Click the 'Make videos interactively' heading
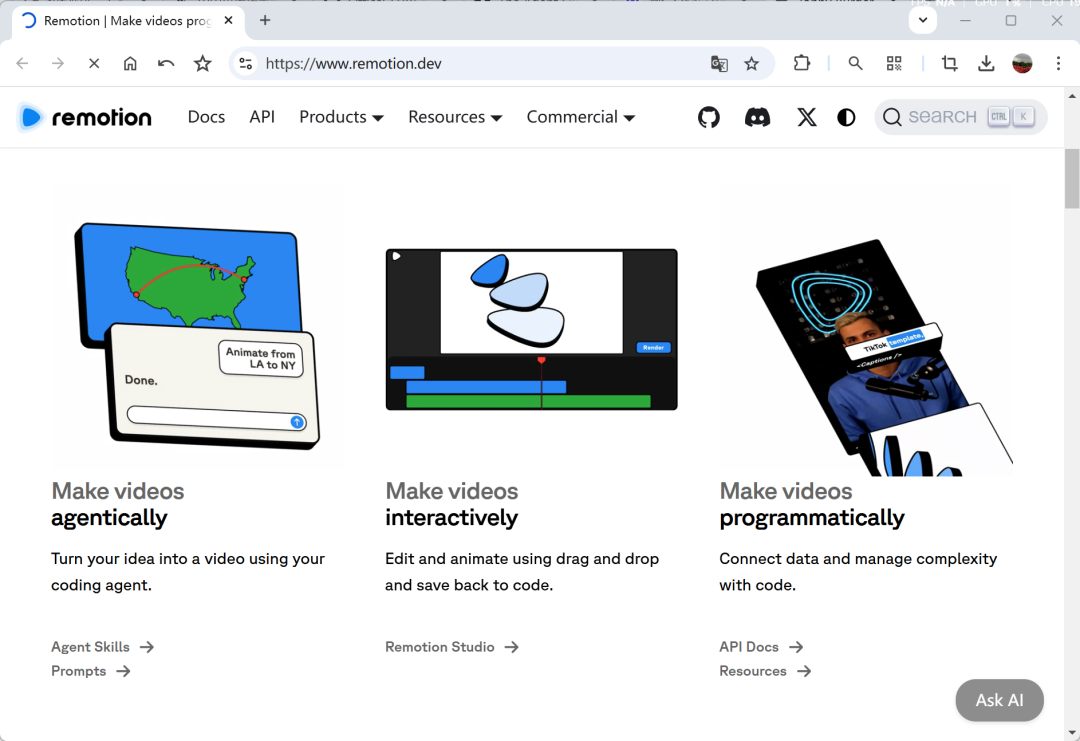Screen dimensions: 1080x741 (x=452, y=504)
